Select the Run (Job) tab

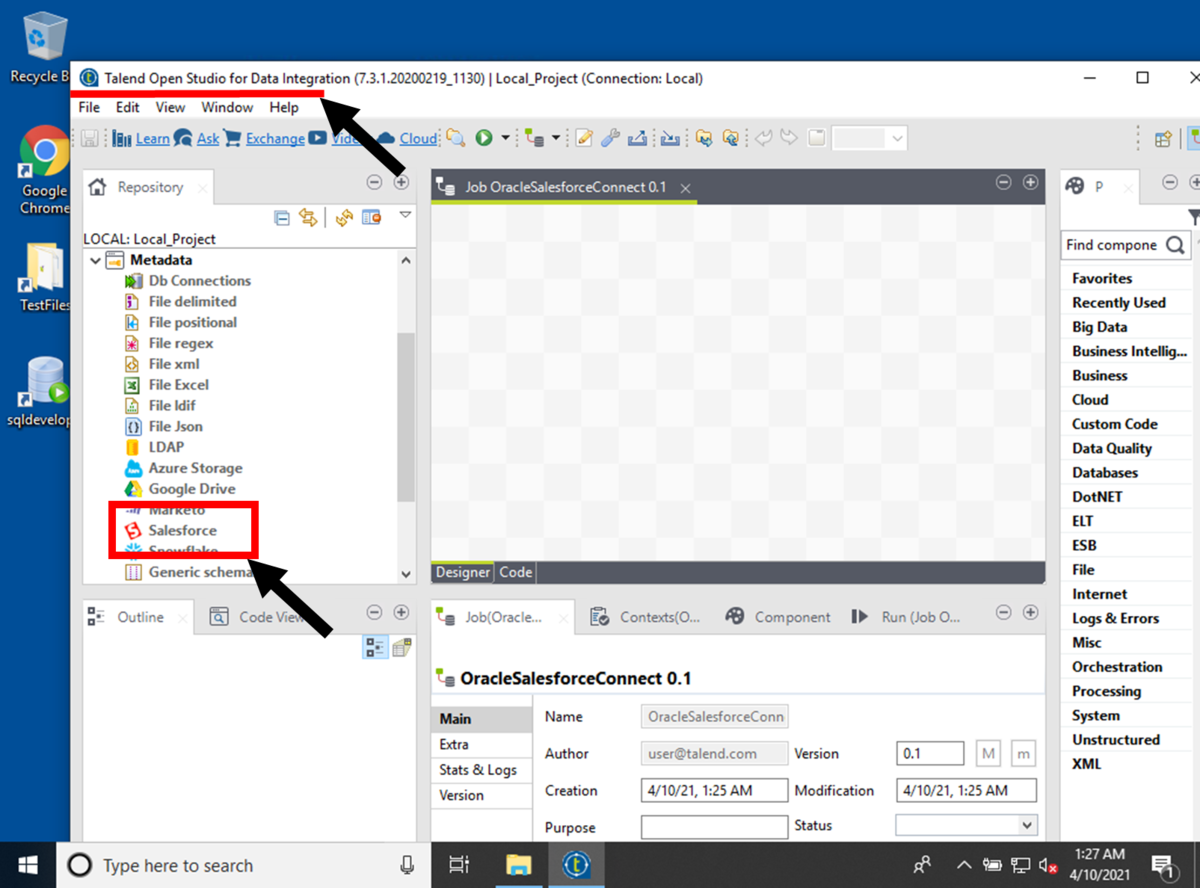point(906,617)
